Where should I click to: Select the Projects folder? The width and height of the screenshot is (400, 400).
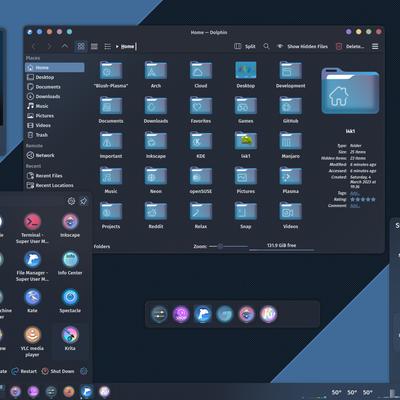[x=111, y=215]
